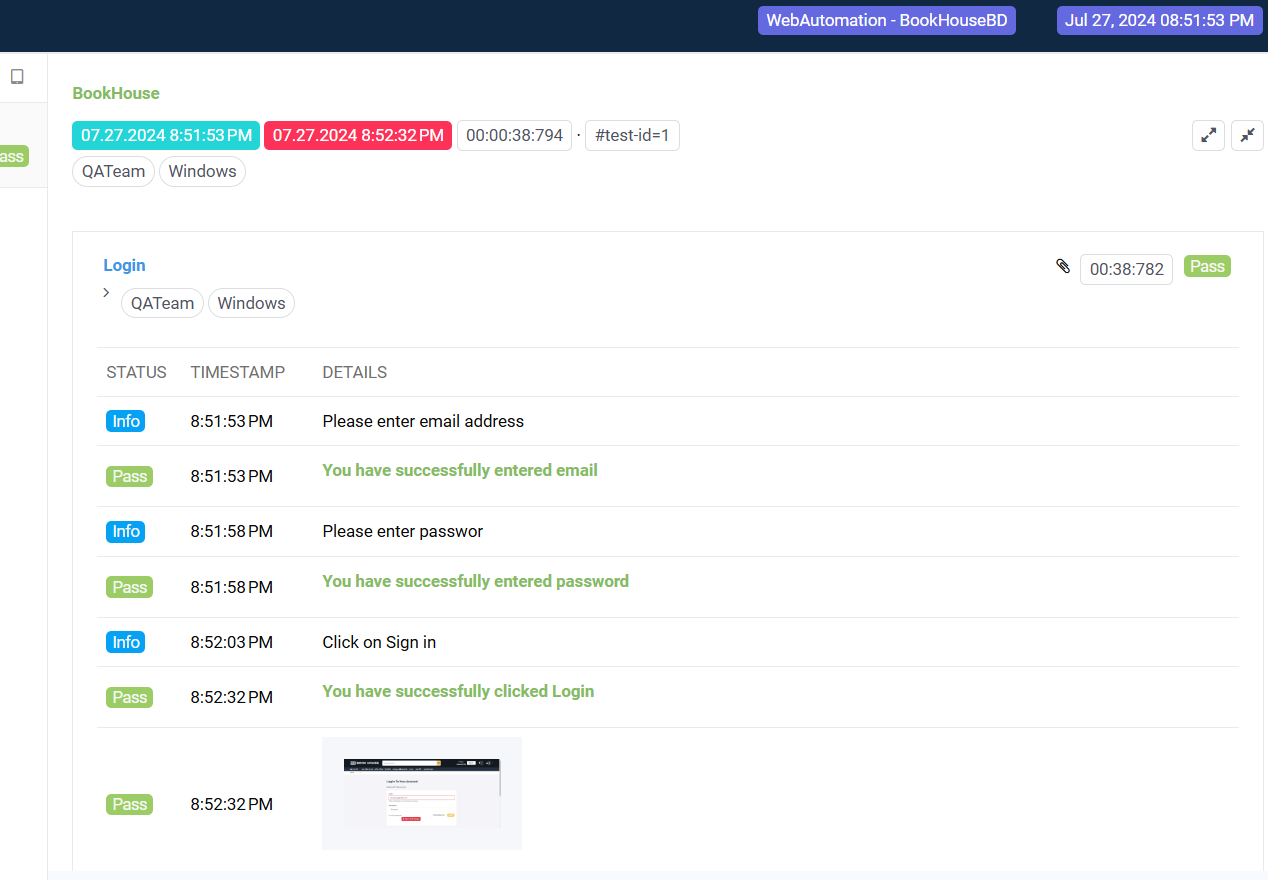Click the collapse all steps icon
This screenshot has height=880, width=1268.
click(1247, 135)
